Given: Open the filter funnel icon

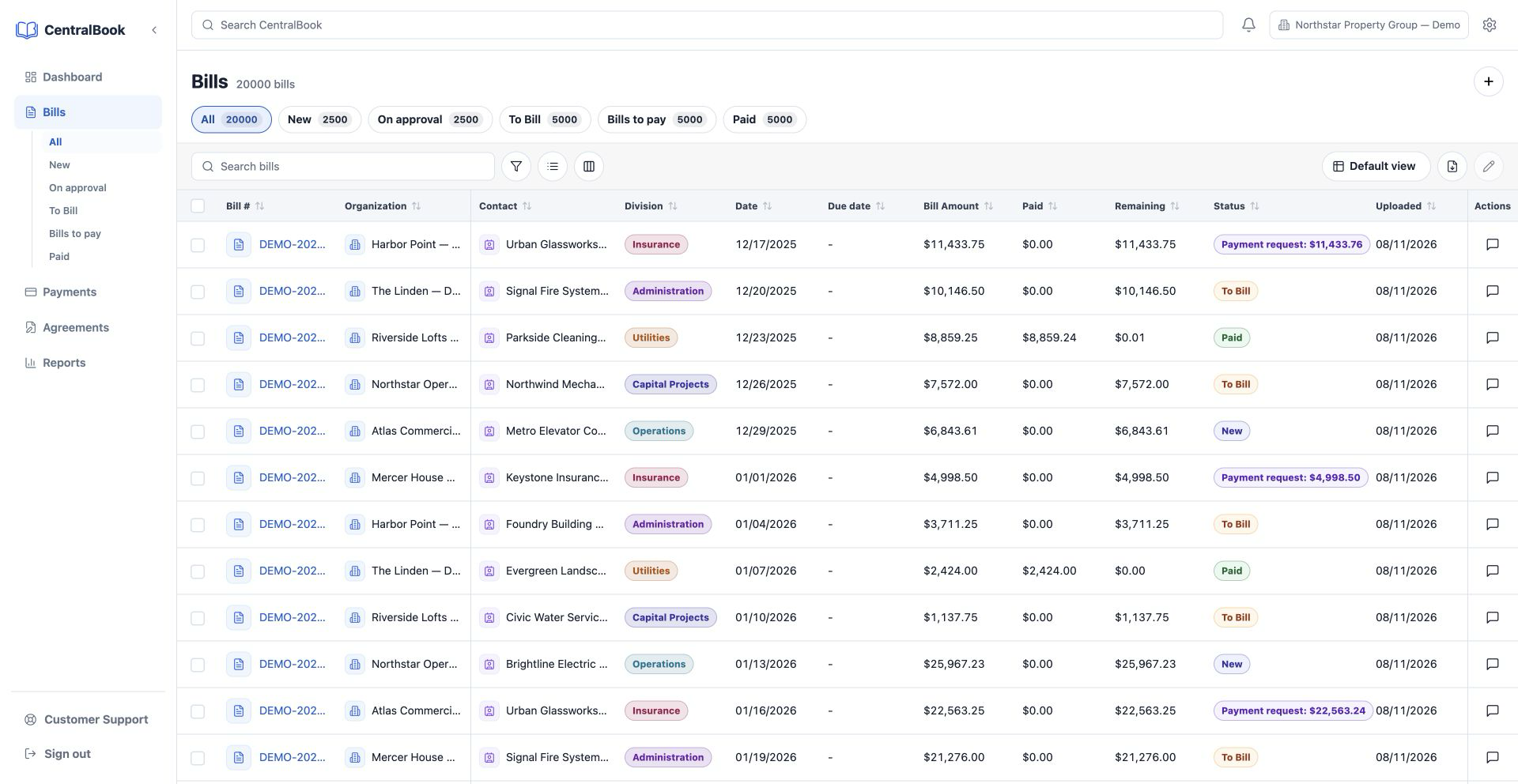Looking at the screenshot, I should (x=516, y=167).
